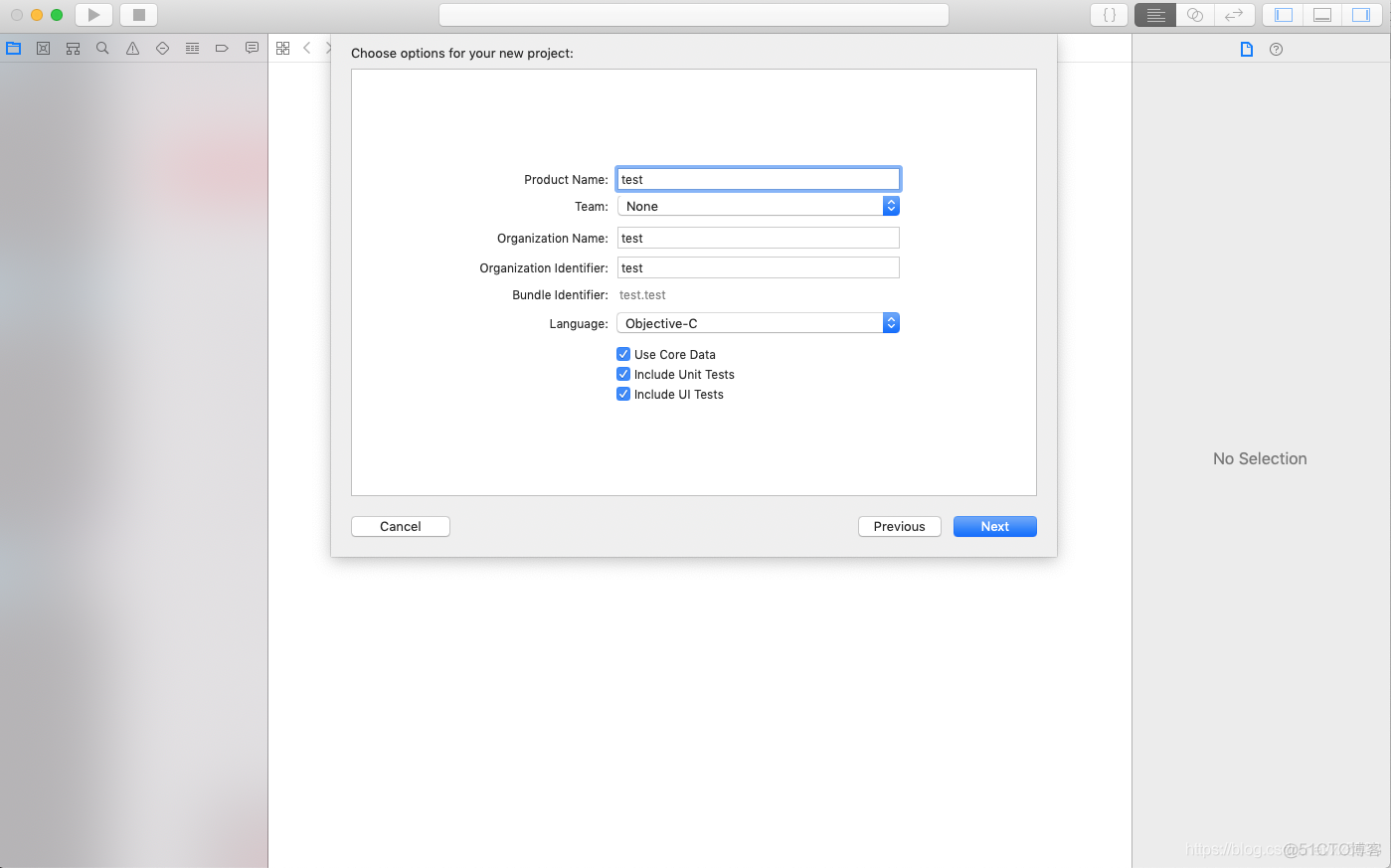Click the Cancel button

(x=401, y=526)
